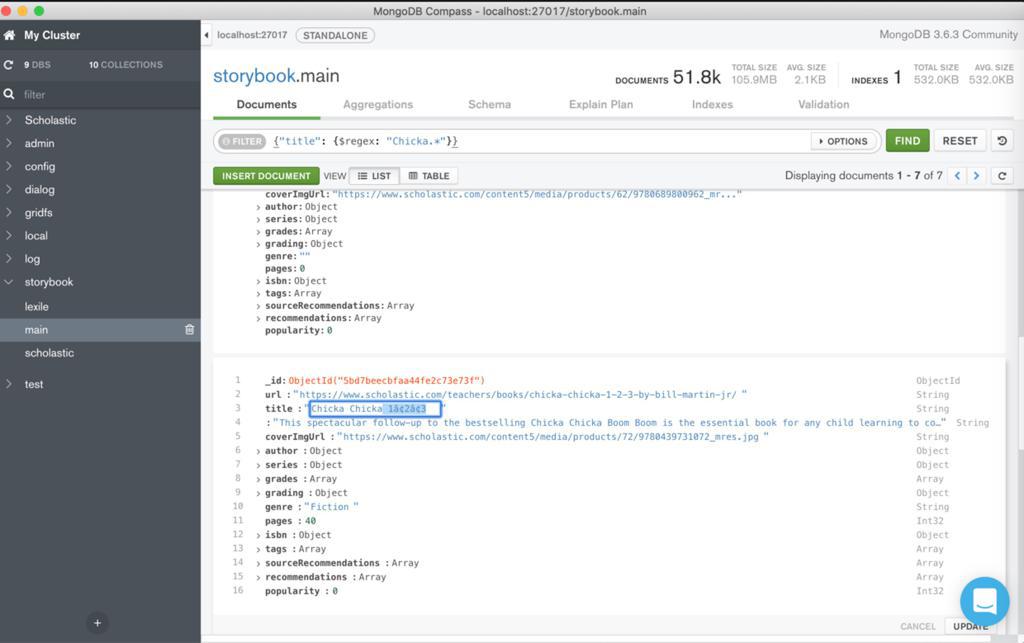Click the My Cluster home icon
This screenshot has width=1024, height=643.
click(x=9, y=35)
